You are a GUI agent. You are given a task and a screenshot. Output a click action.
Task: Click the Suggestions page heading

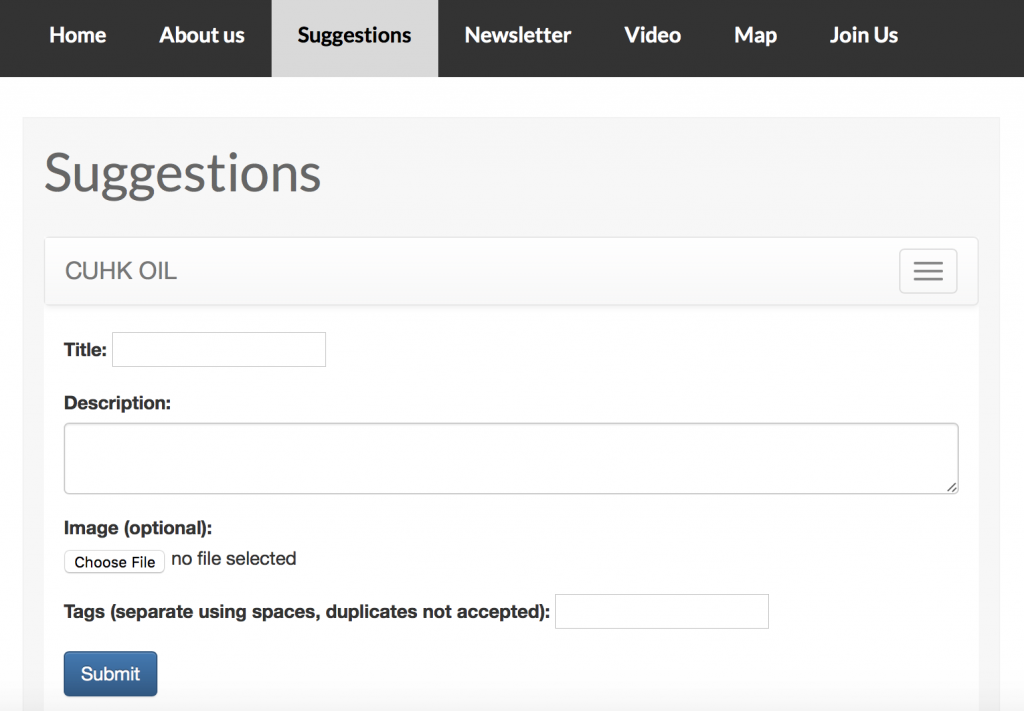coord(183,174)
